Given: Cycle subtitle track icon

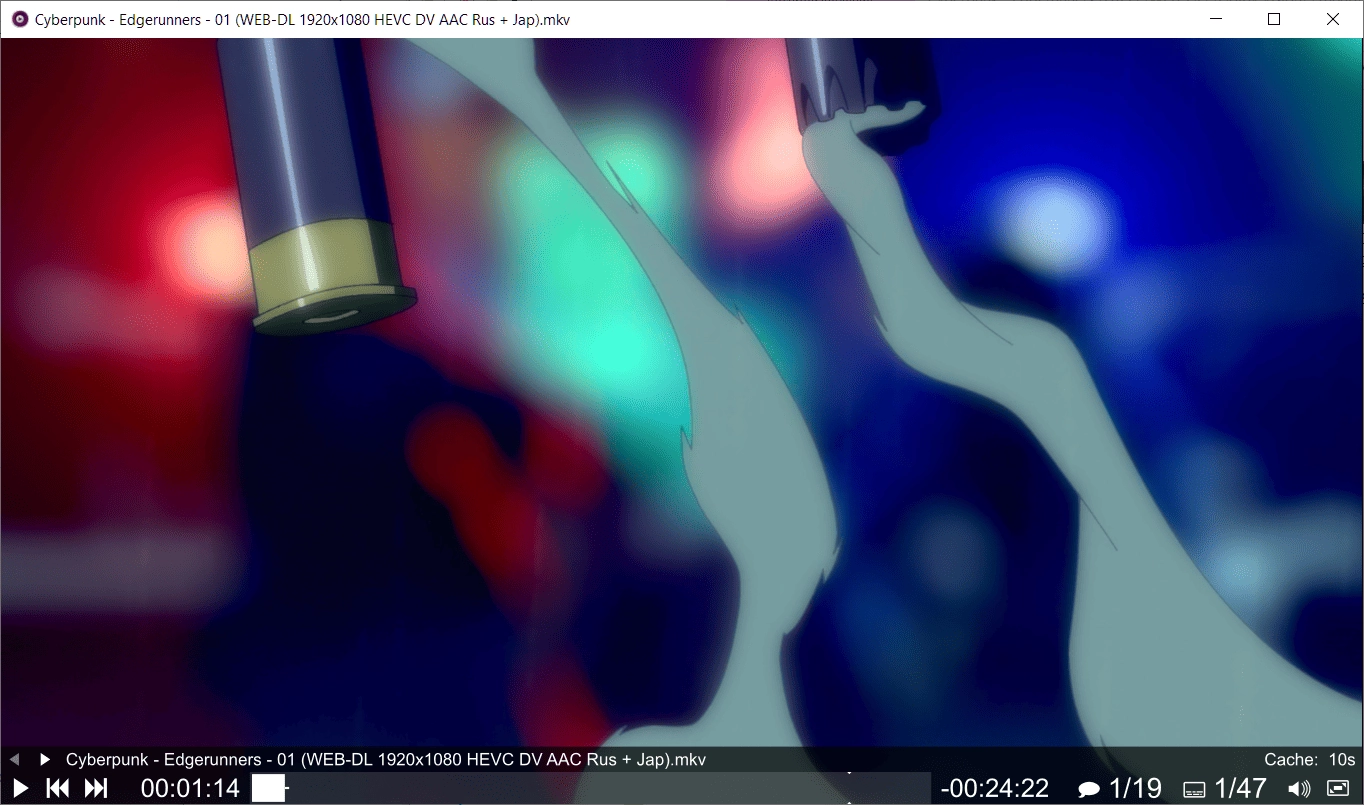Looking at the screenshot, I should point(1194,790).
